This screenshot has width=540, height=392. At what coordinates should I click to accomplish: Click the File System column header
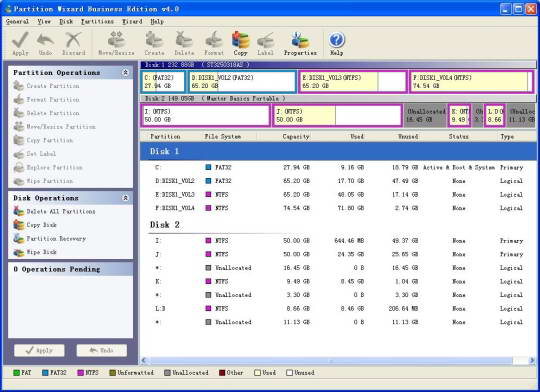[x=223, y=136]
